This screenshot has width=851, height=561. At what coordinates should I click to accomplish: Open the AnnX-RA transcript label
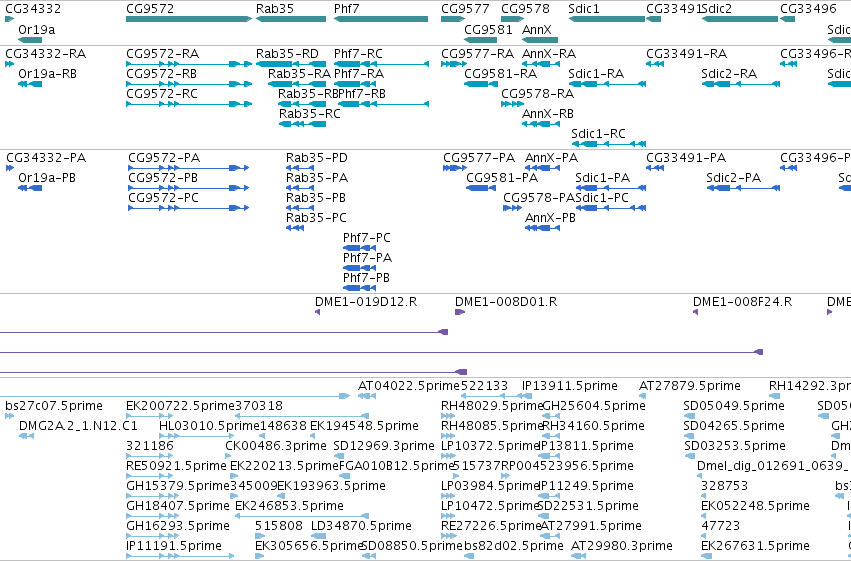click(x=549, y=54)
